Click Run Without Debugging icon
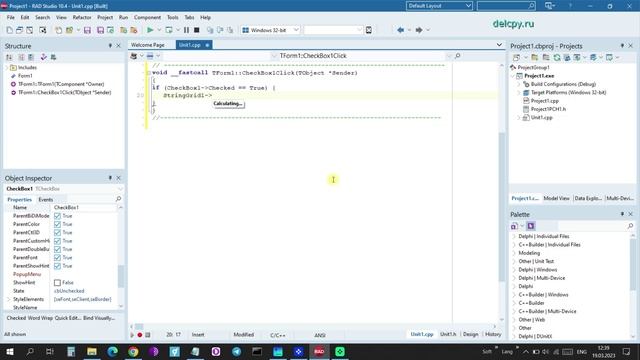The image size is (640, 360). pos(169,30)
